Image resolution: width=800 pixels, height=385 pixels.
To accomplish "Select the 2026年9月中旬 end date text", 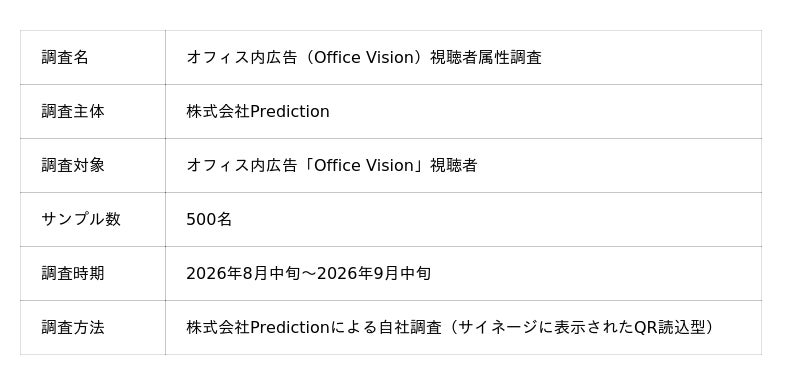I will point(374,274).
